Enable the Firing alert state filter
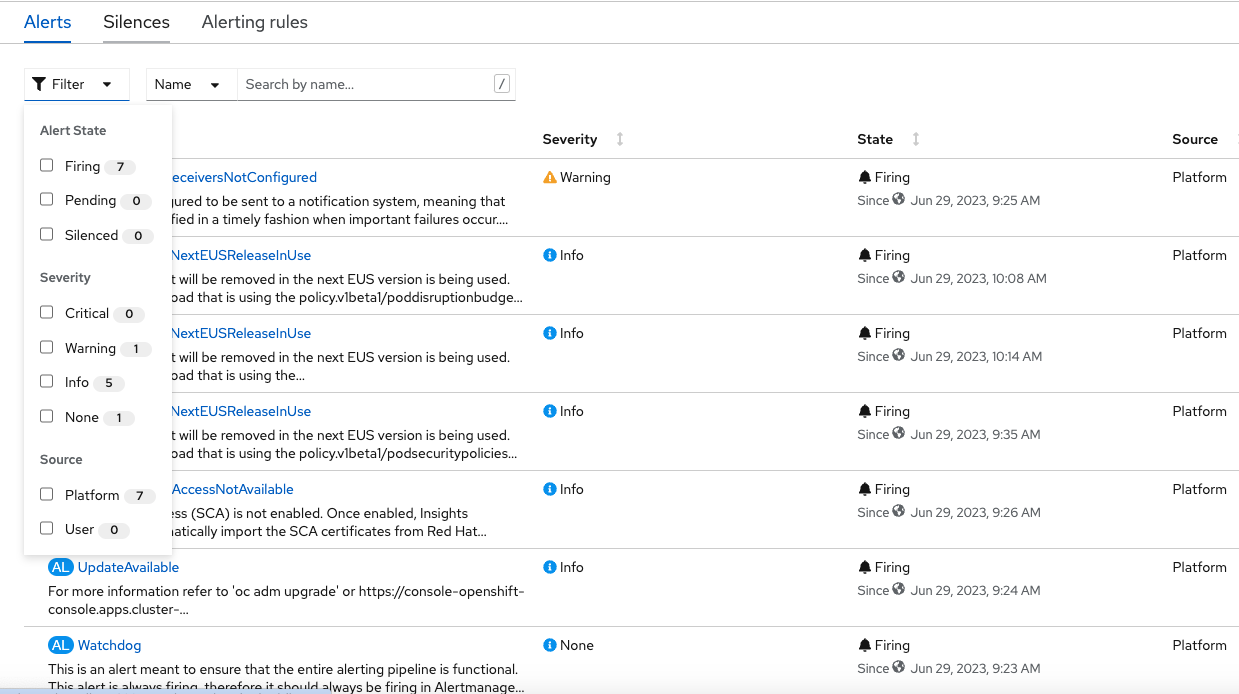Image resolution: width=1239 pixels, height=694 pixels. (45, 166)
